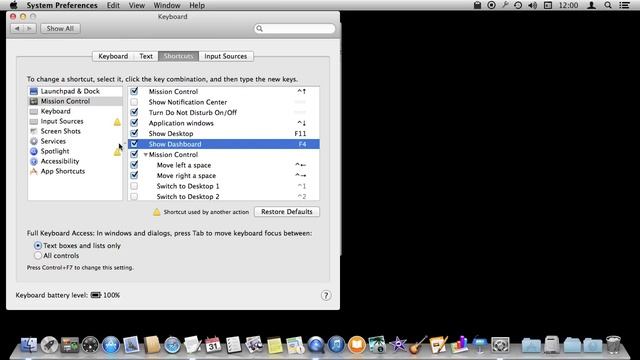Launch iMovie star icon in dock
Screen dimensions: 640x360
pos(398,344)
